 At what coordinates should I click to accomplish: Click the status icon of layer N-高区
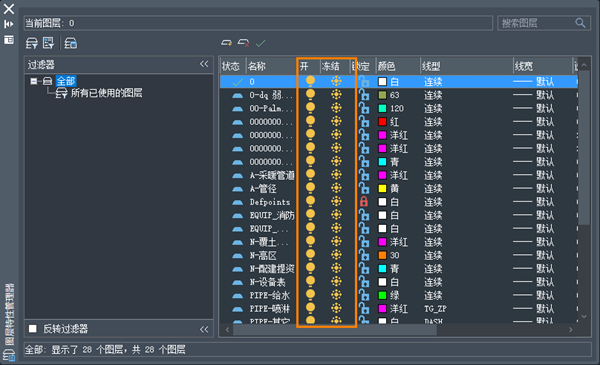[x=238, y=256]
